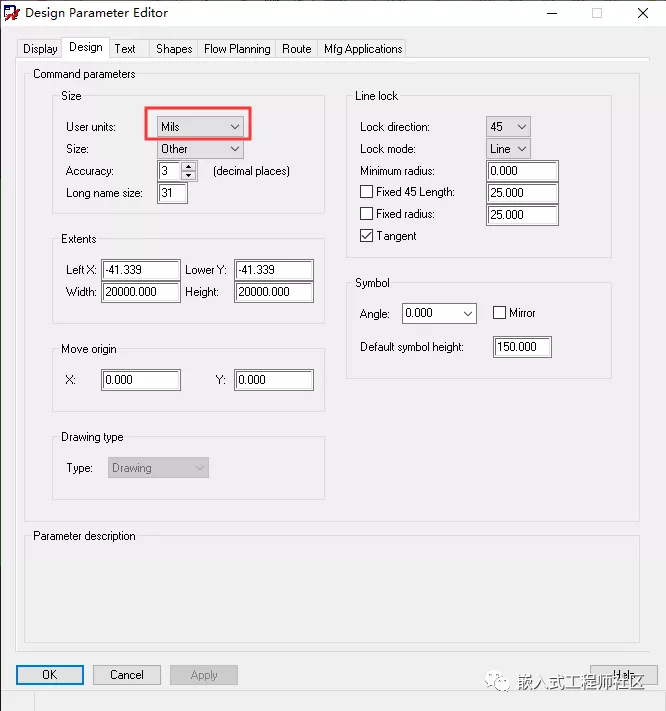The height and width of the screenshot is (711, 666).
Task: Expand the Size dropdown showing Other
Action: pos(200,149)
